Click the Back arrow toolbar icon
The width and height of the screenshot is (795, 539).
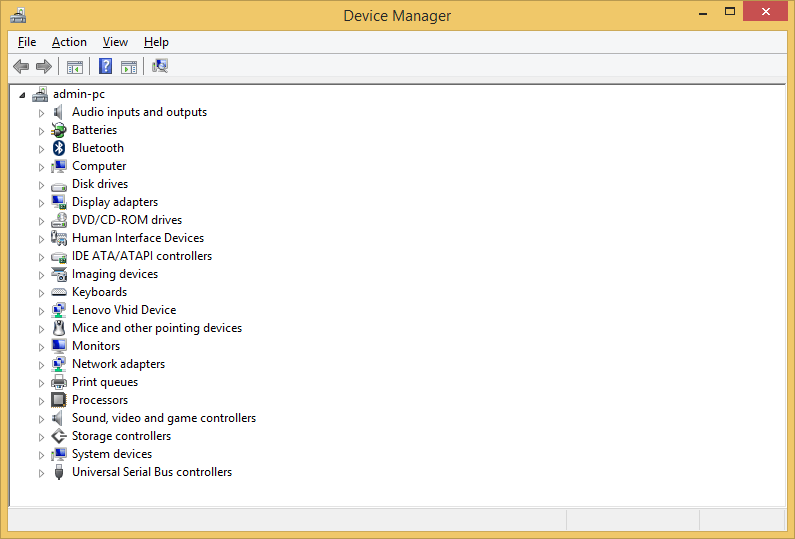coord(21,67)
